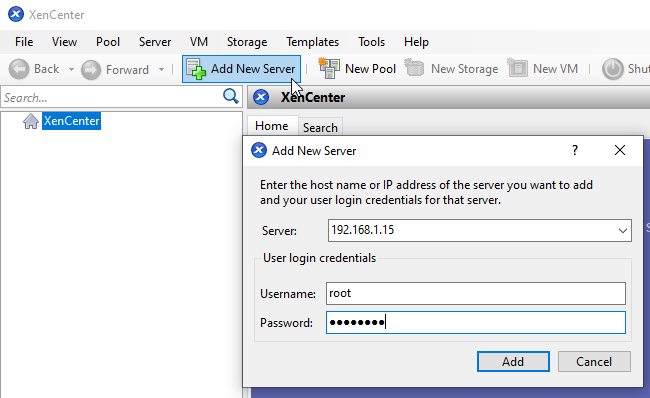Click the search magnifier icon

click(230, 96)
